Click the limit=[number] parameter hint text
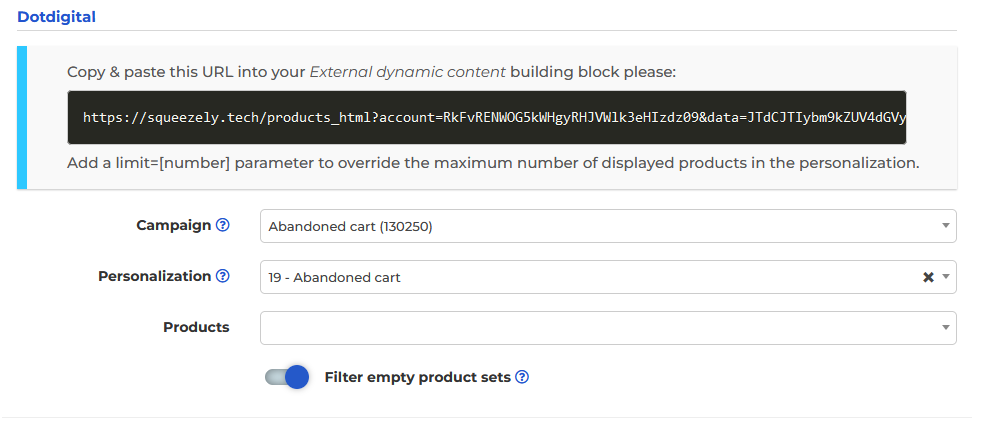985x433 pixels. 493,163
